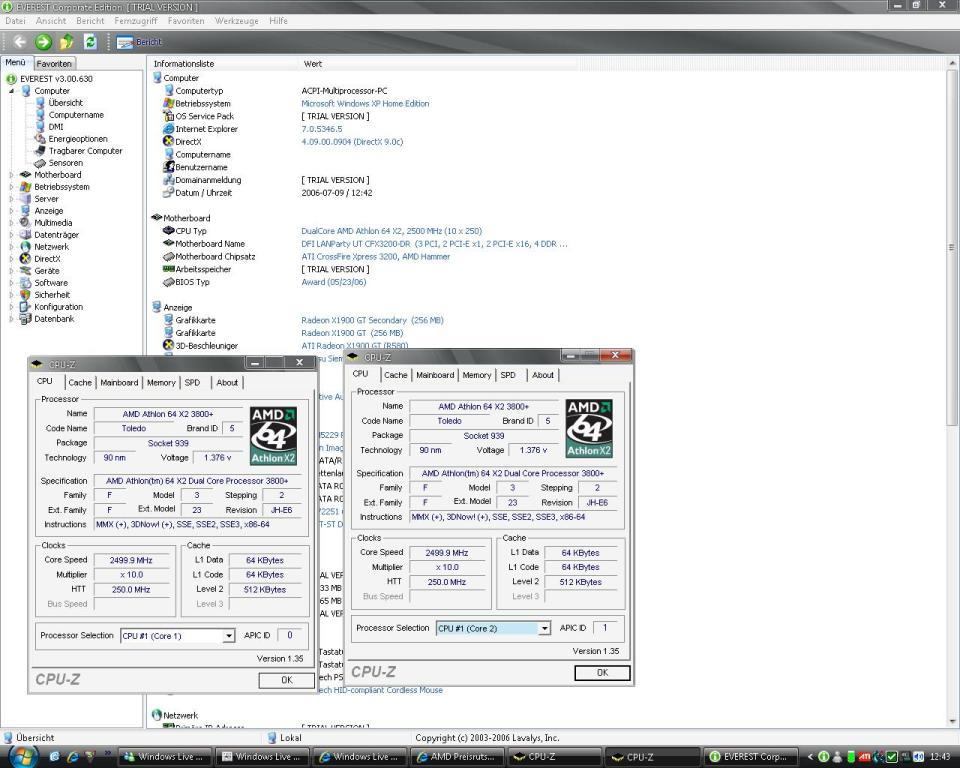The width and height of the screenshot is (960, 768).
Task: Click the refresh toolbar icon
Action: coord(90,42)
